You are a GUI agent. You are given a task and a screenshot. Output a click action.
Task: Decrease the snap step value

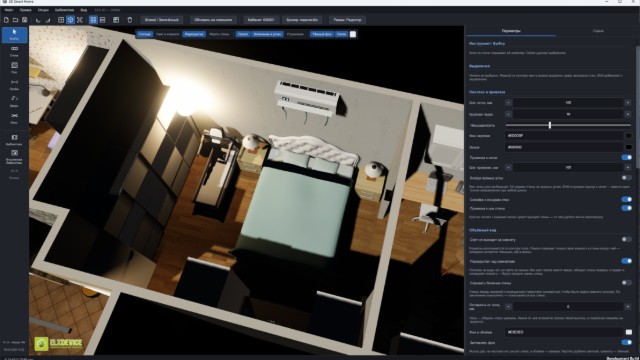click(508, 167)
